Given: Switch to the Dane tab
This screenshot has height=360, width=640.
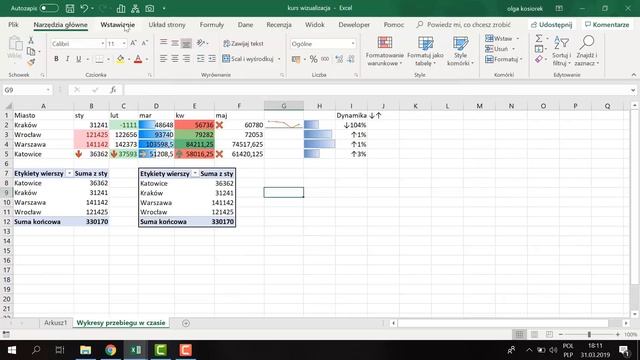Looking at the screenshot, I should (x=245, y=25).
